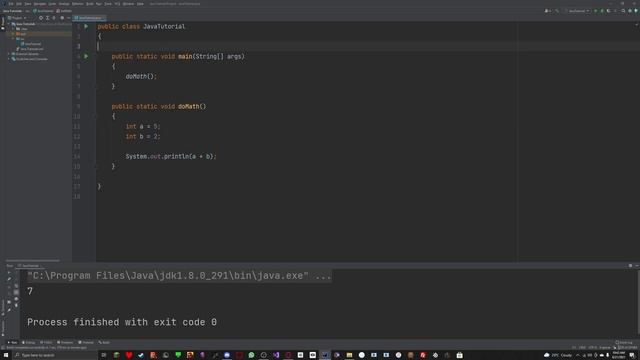Open Search Everywhere magnifier
This screenshot has width=640, height=360.
(x=623, y=11)
